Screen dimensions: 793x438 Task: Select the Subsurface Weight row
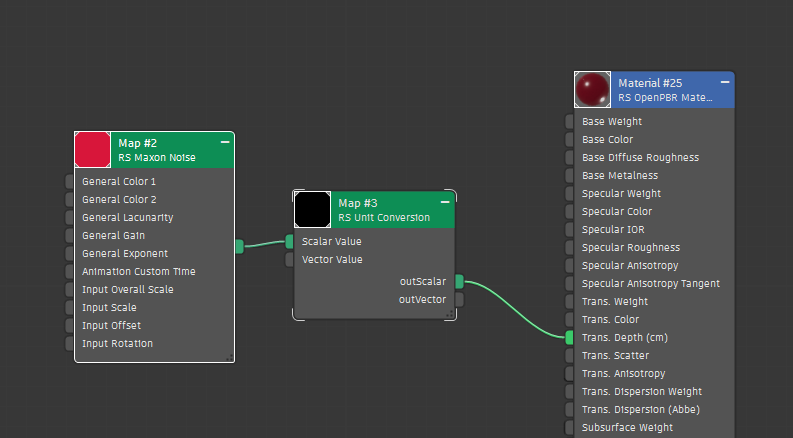click(628, 427)
